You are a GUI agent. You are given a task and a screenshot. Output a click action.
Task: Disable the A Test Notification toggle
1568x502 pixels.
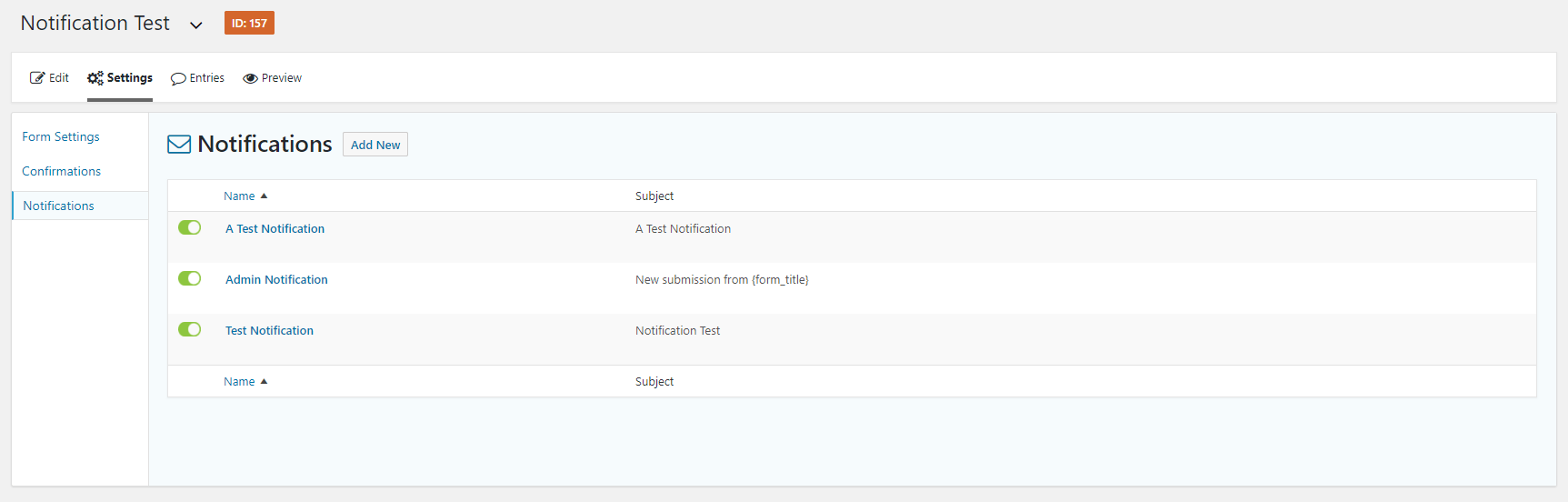pos(190,227)
